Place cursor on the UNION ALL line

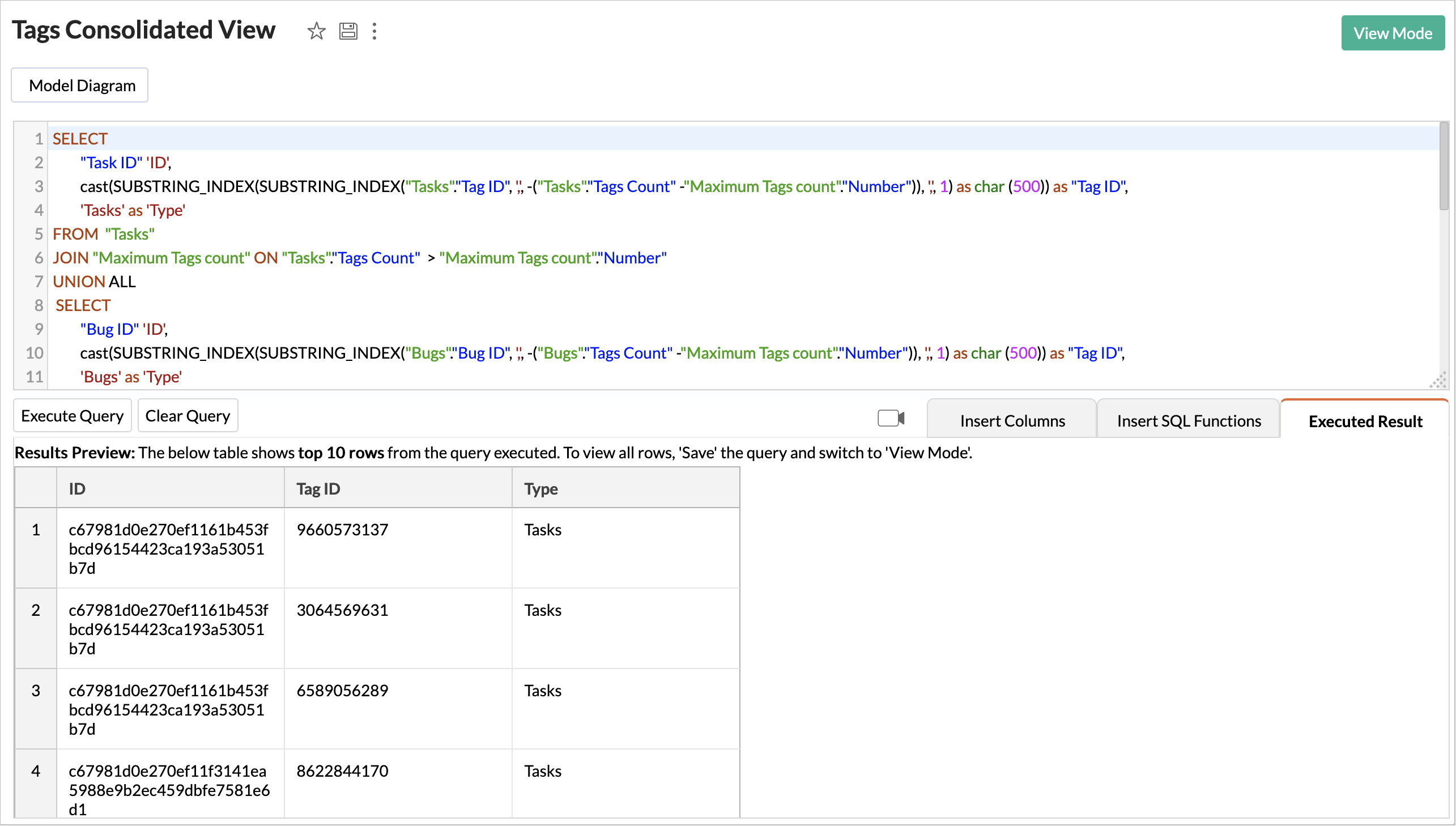[94, 282]
